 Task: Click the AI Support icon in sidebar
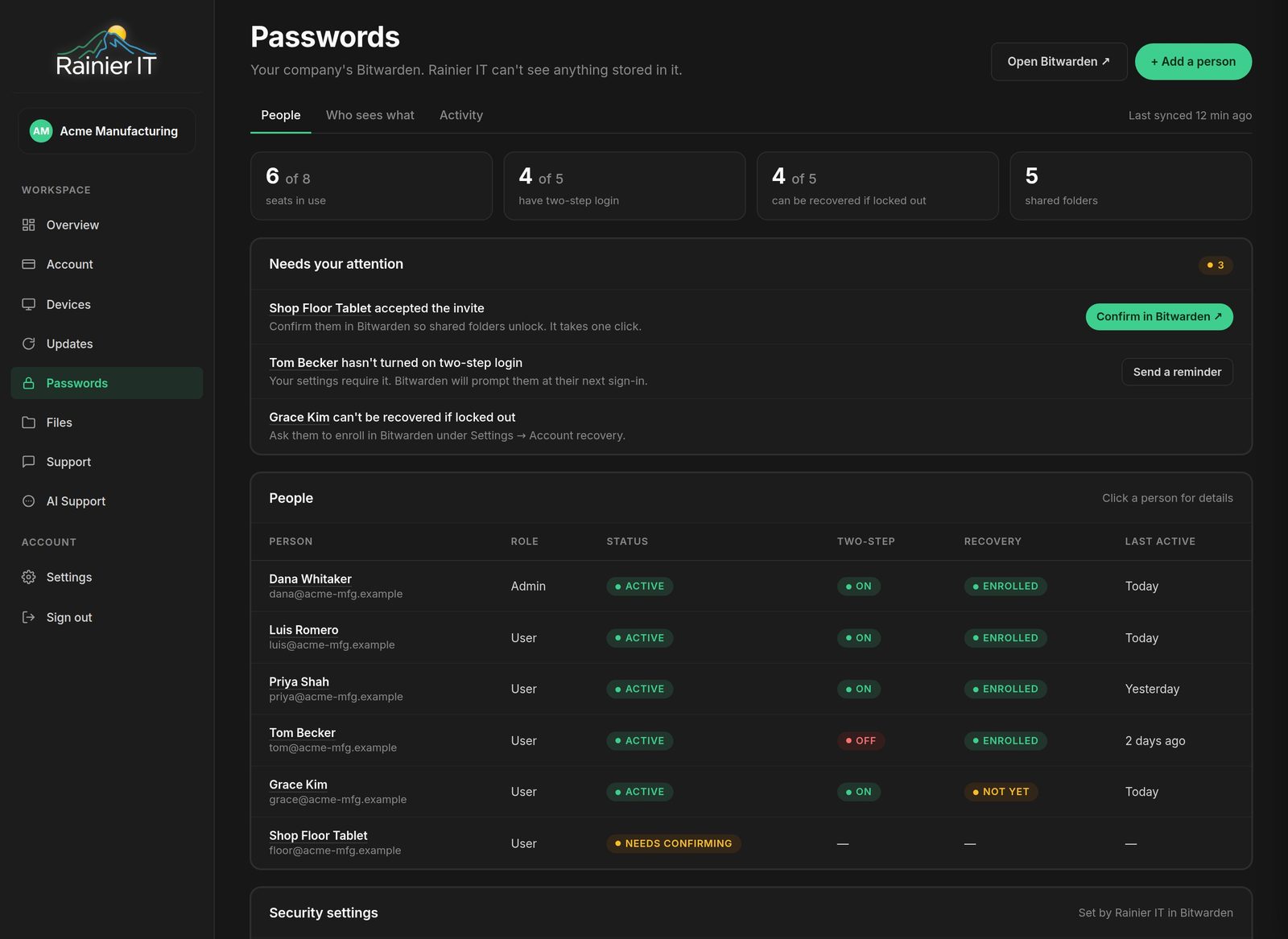29,501
